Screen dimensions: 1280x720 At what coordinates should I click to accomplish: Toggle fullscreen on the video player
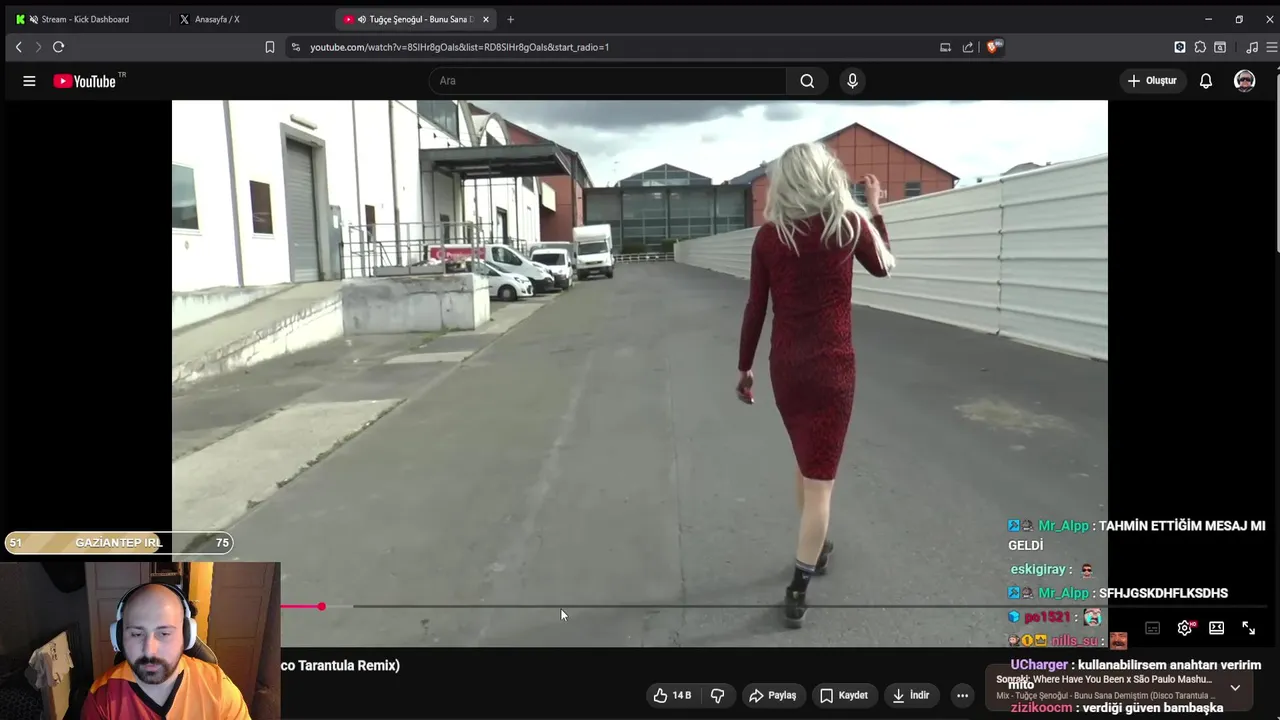click(x=1248, y=628)
